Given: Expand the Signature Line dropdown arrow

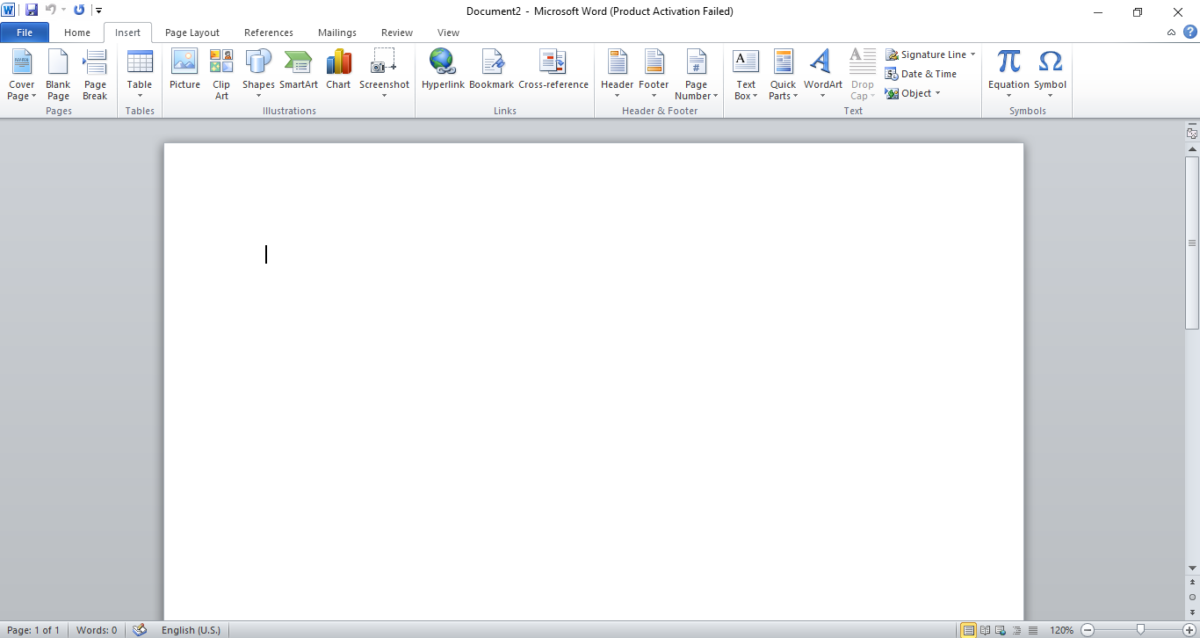Looking at the screenshot, I should pos(973,55).
